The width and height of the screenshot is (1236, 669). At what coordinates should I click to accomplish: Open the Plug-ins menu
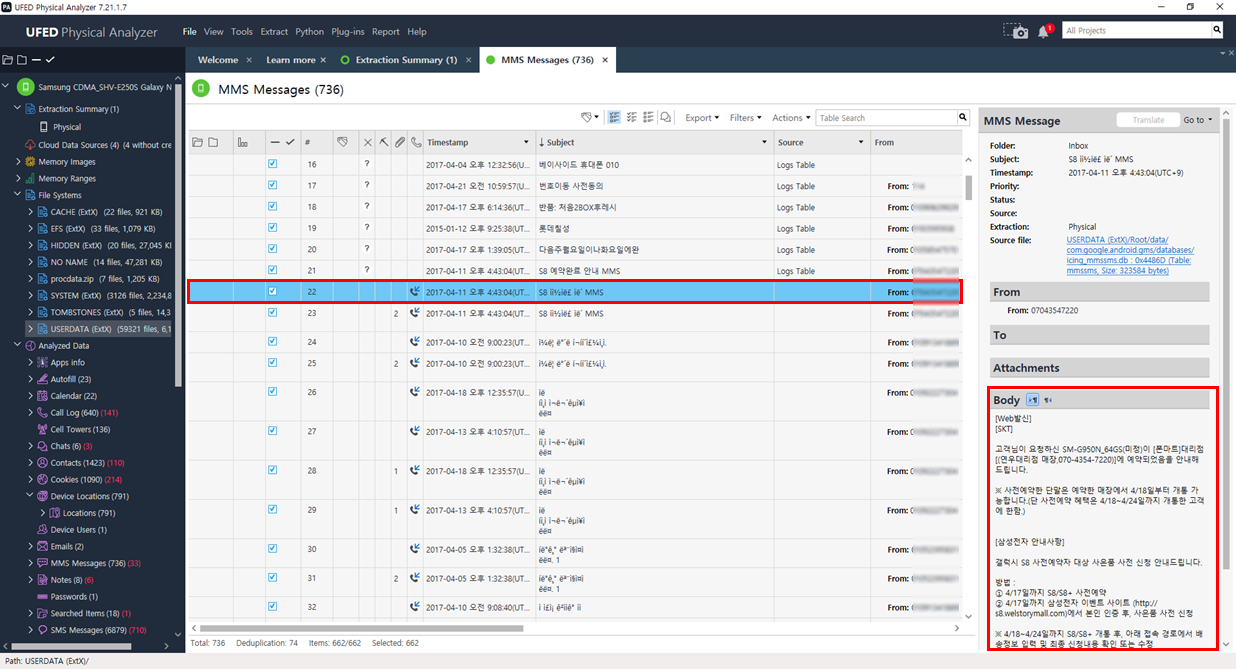[x=348, y=32]
